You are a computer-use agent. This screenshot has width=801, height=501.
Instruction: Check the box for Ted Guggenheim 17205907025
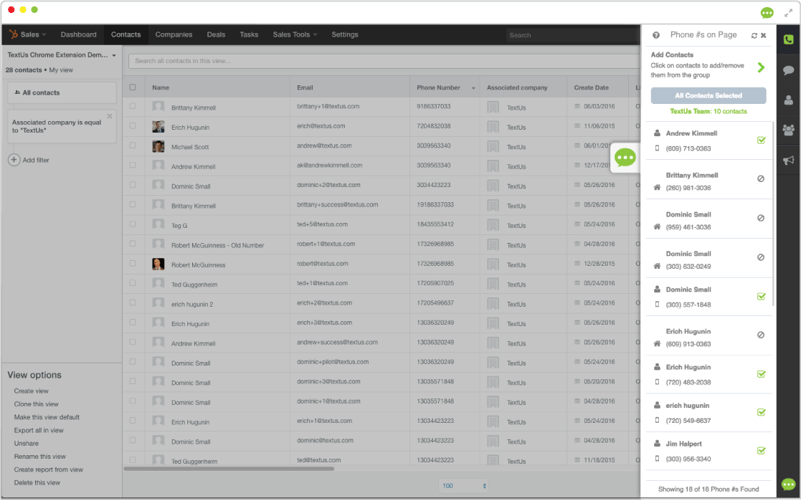(x=133, y=283)
